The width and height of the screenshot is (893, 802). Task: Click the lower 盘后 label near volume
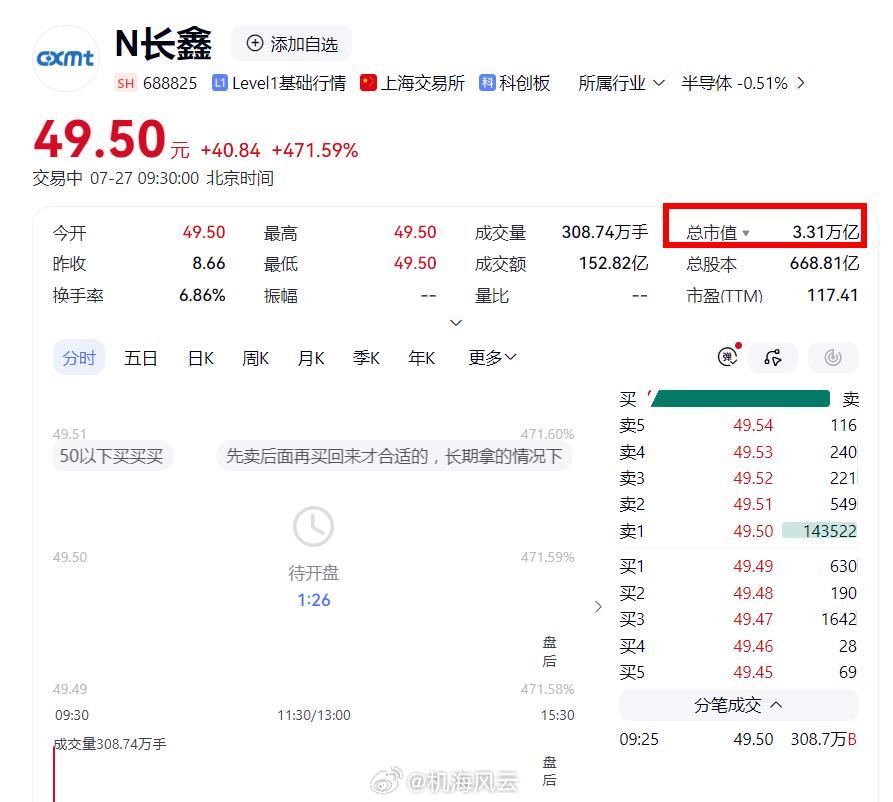(549, 771)
